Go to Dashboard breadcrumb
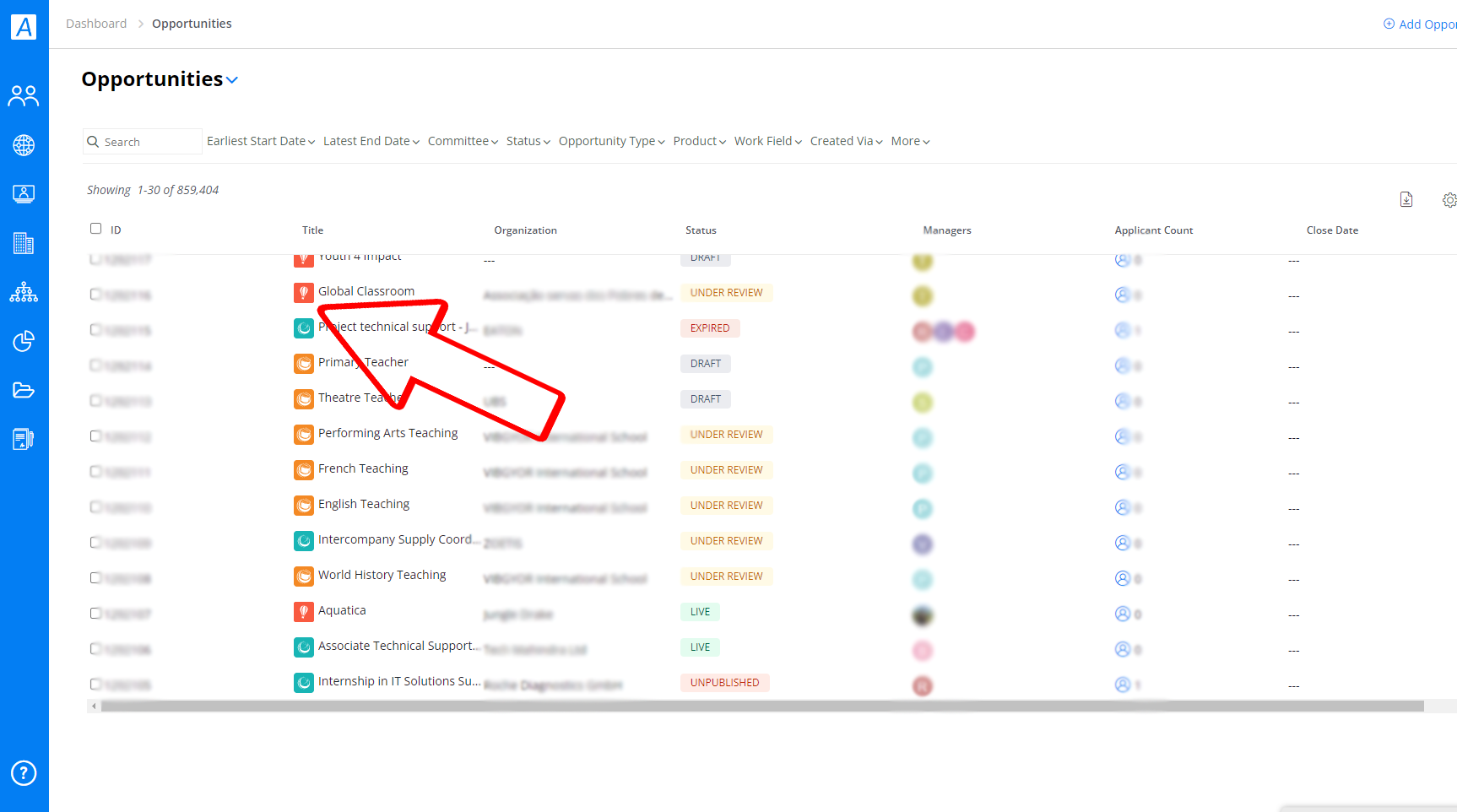The height and width of the screenshot is (812, 1457). point(96,24)
